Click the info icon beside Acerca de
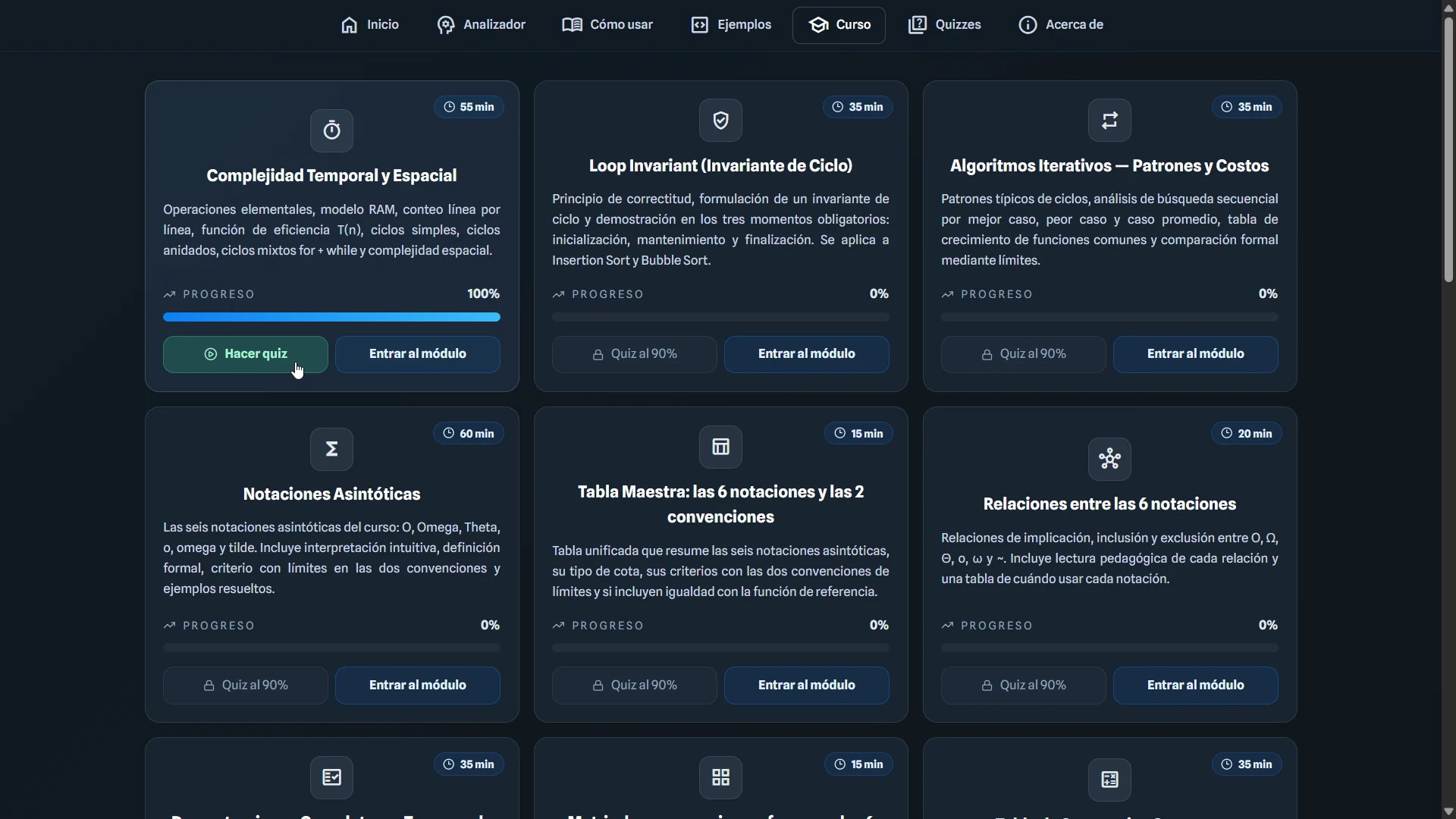Screen dimensions: 1456x819 [x=1028, y=25]
